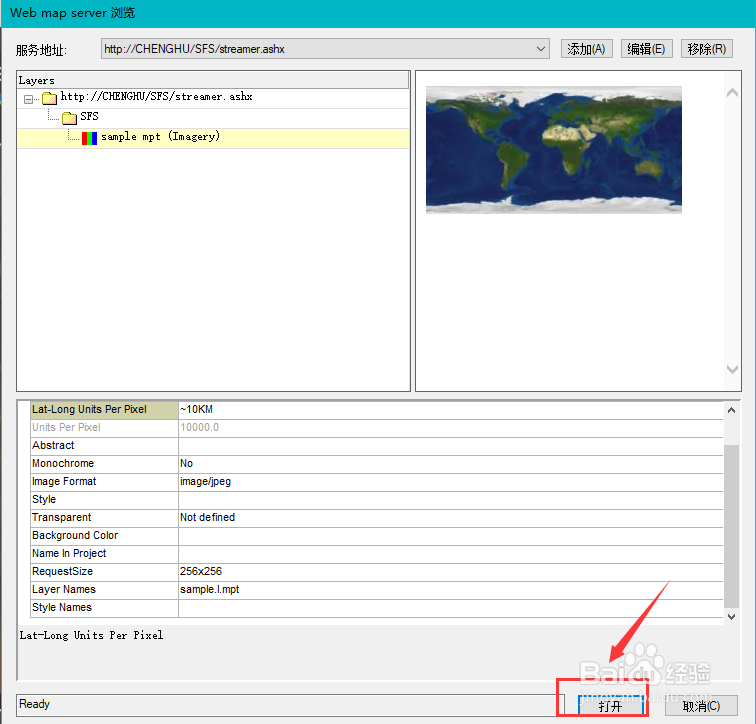Click the SFS folder icon

pos(69,118)
